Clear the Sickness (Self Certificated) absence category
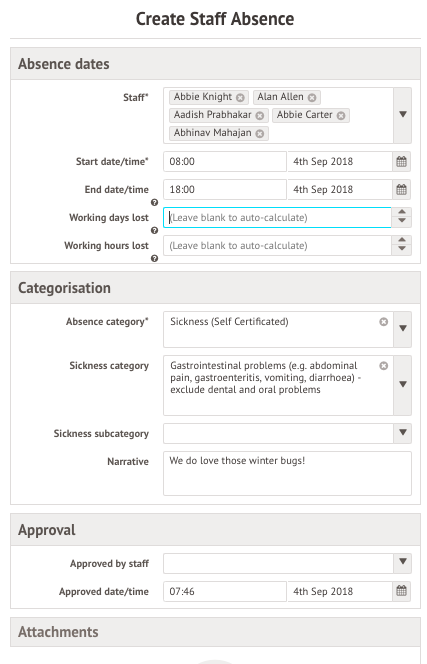Image resolution: width=427 pixels, height=664 pixels. [x=384, y=322]
